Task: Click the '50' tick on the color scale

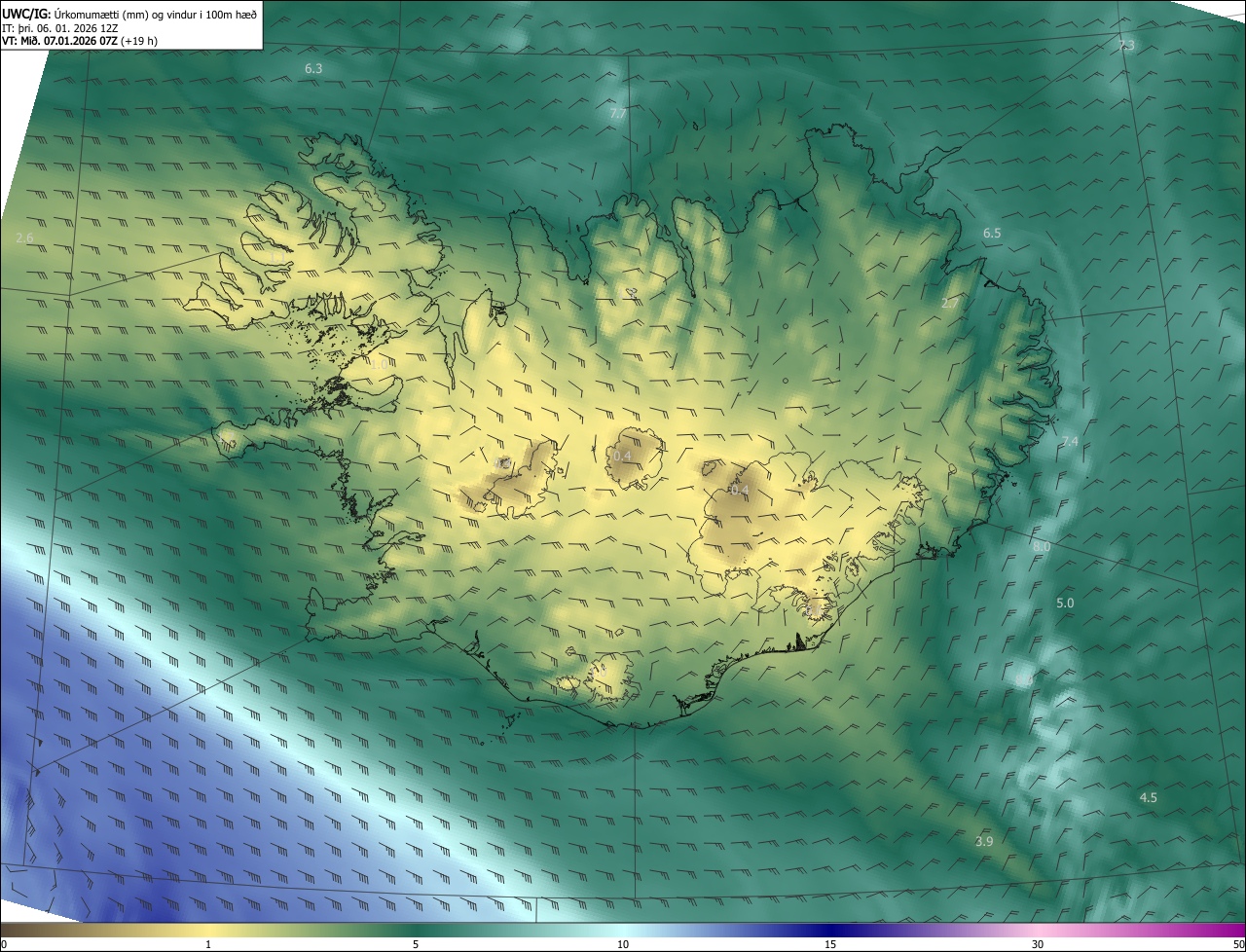Action: (x=1238, y=945)
